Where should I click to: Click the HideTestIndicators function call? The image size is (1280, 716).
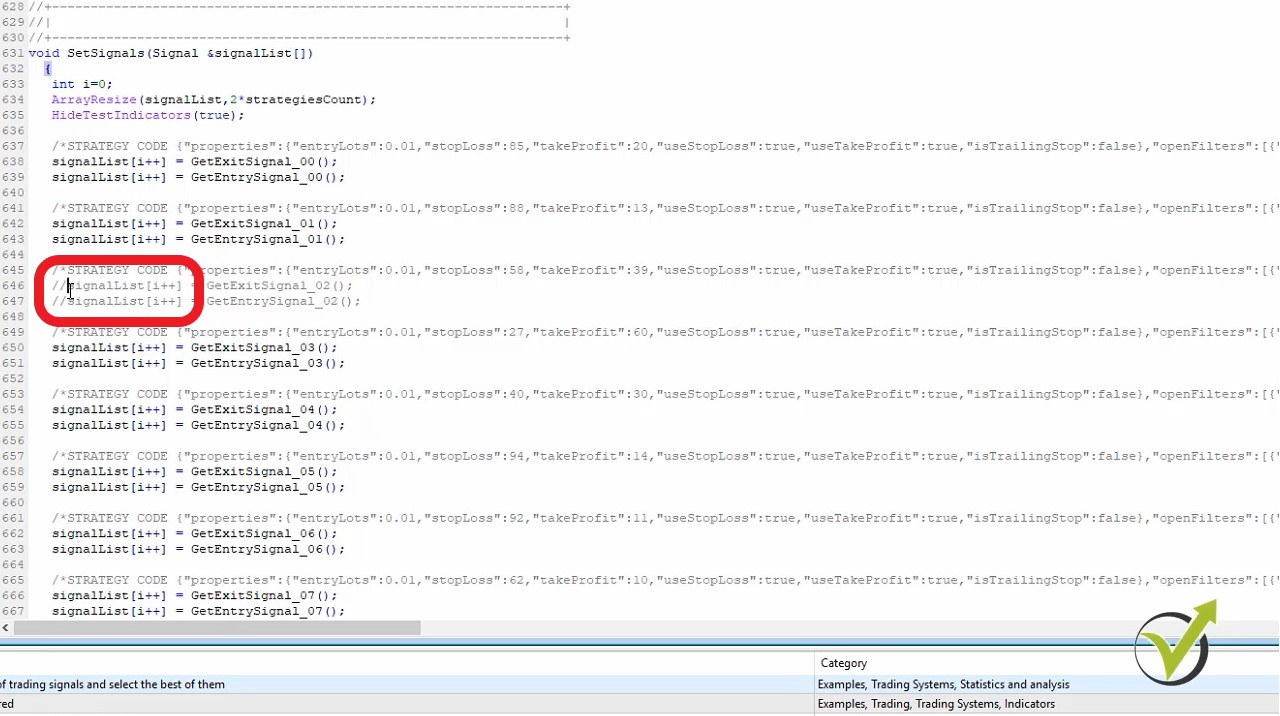[120, 114]
